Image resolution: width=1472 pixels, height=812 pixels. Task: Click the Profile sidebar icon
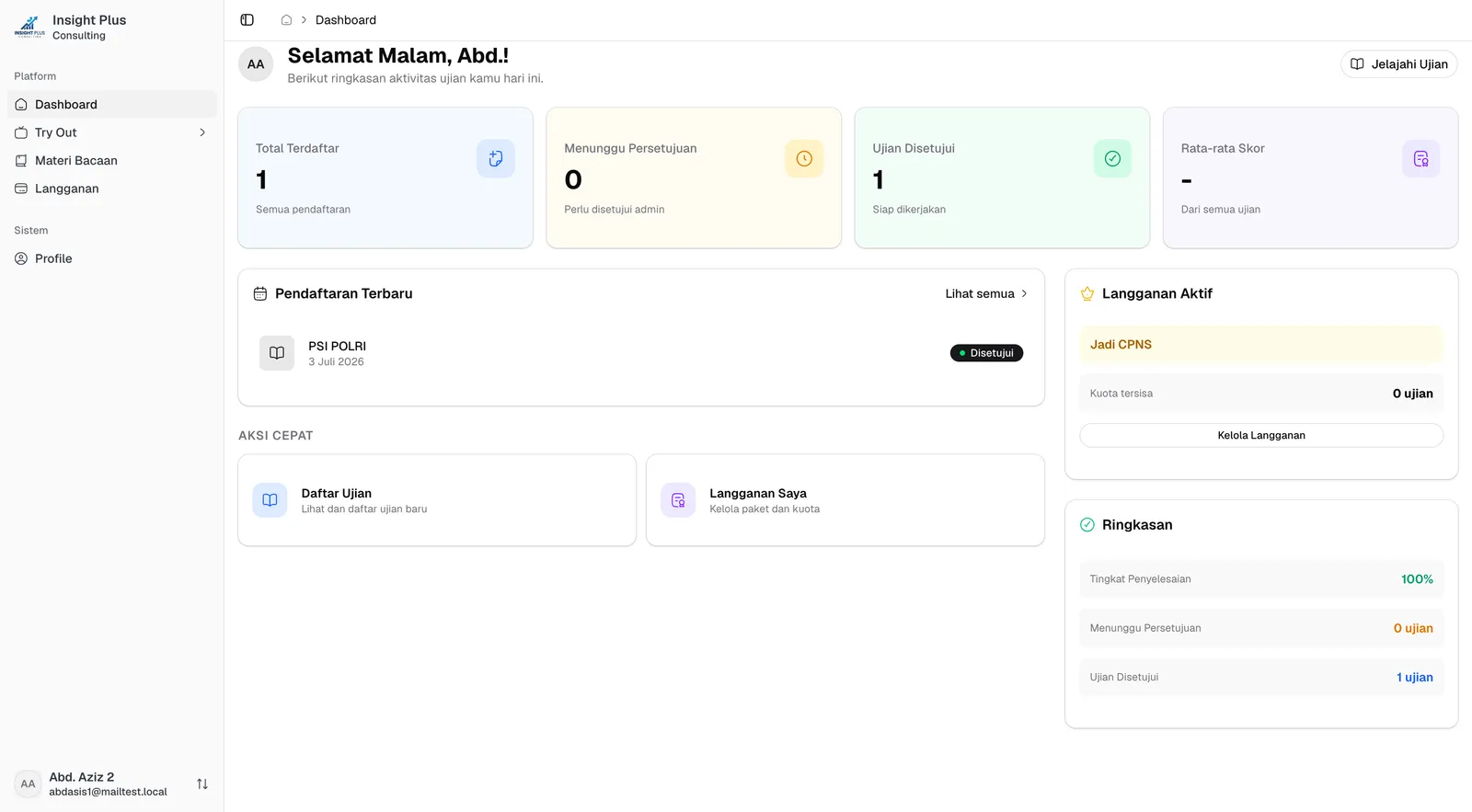(x=21, y=258)
